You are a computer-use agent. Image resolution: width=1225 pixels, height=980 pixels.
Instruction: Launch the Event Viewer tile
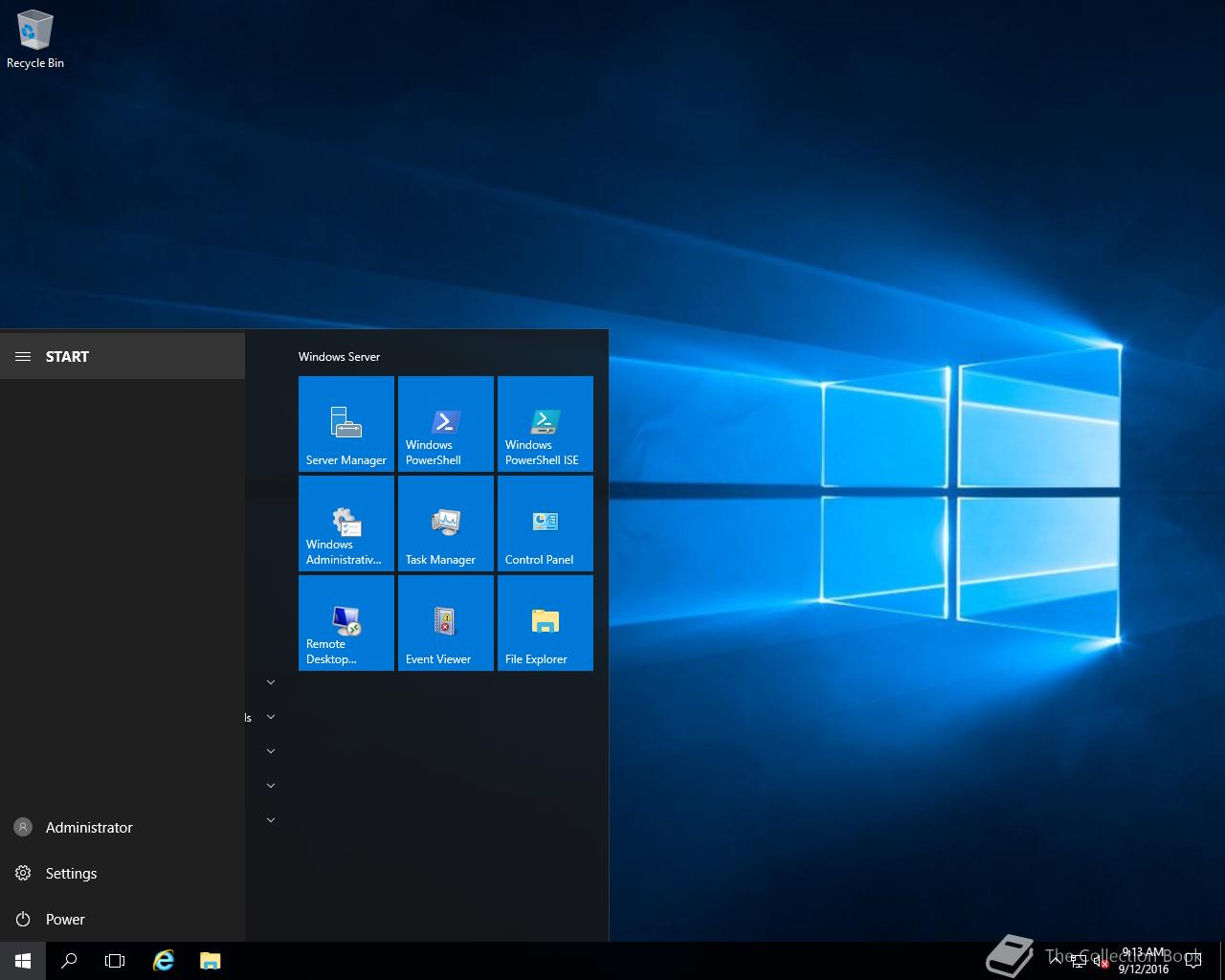446,623
